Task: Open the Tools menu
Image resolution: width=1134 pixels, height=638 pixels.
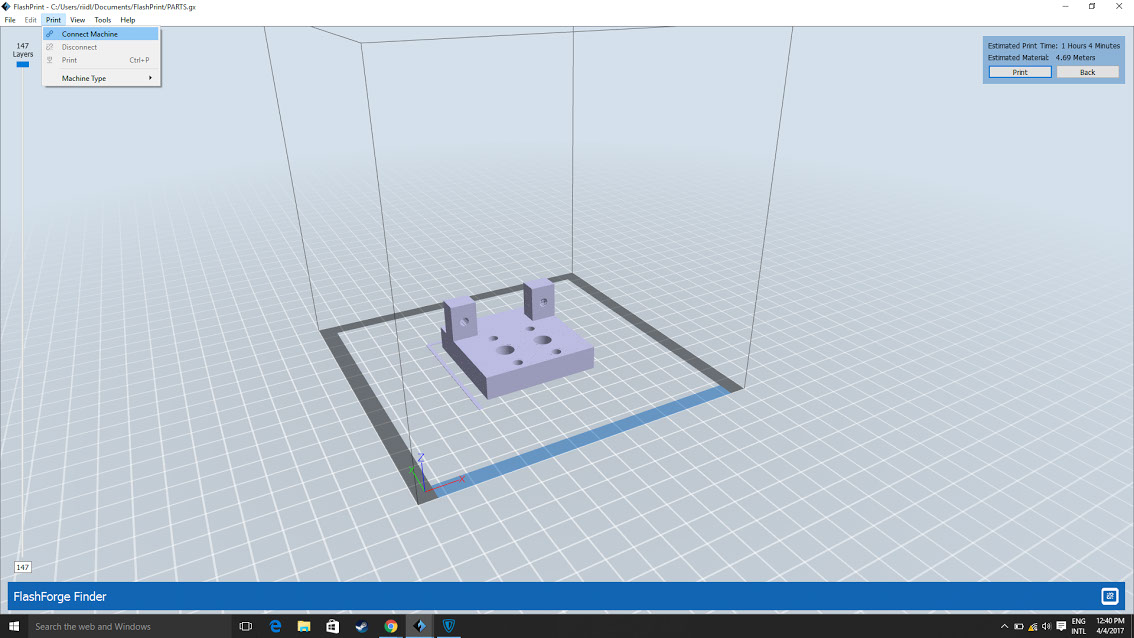Action: [x=103, y=20]
